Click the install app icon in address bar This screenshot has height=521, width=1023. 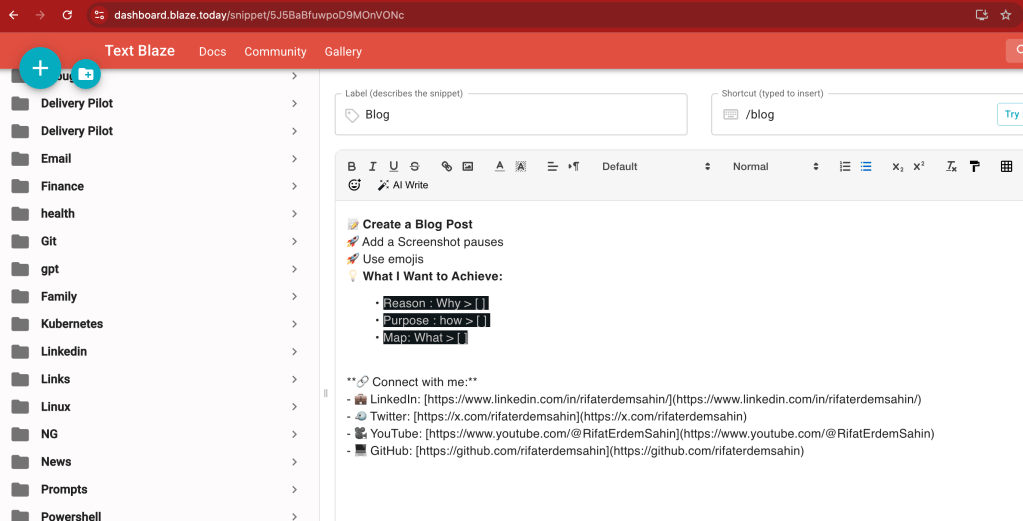(x=981, y=14)
